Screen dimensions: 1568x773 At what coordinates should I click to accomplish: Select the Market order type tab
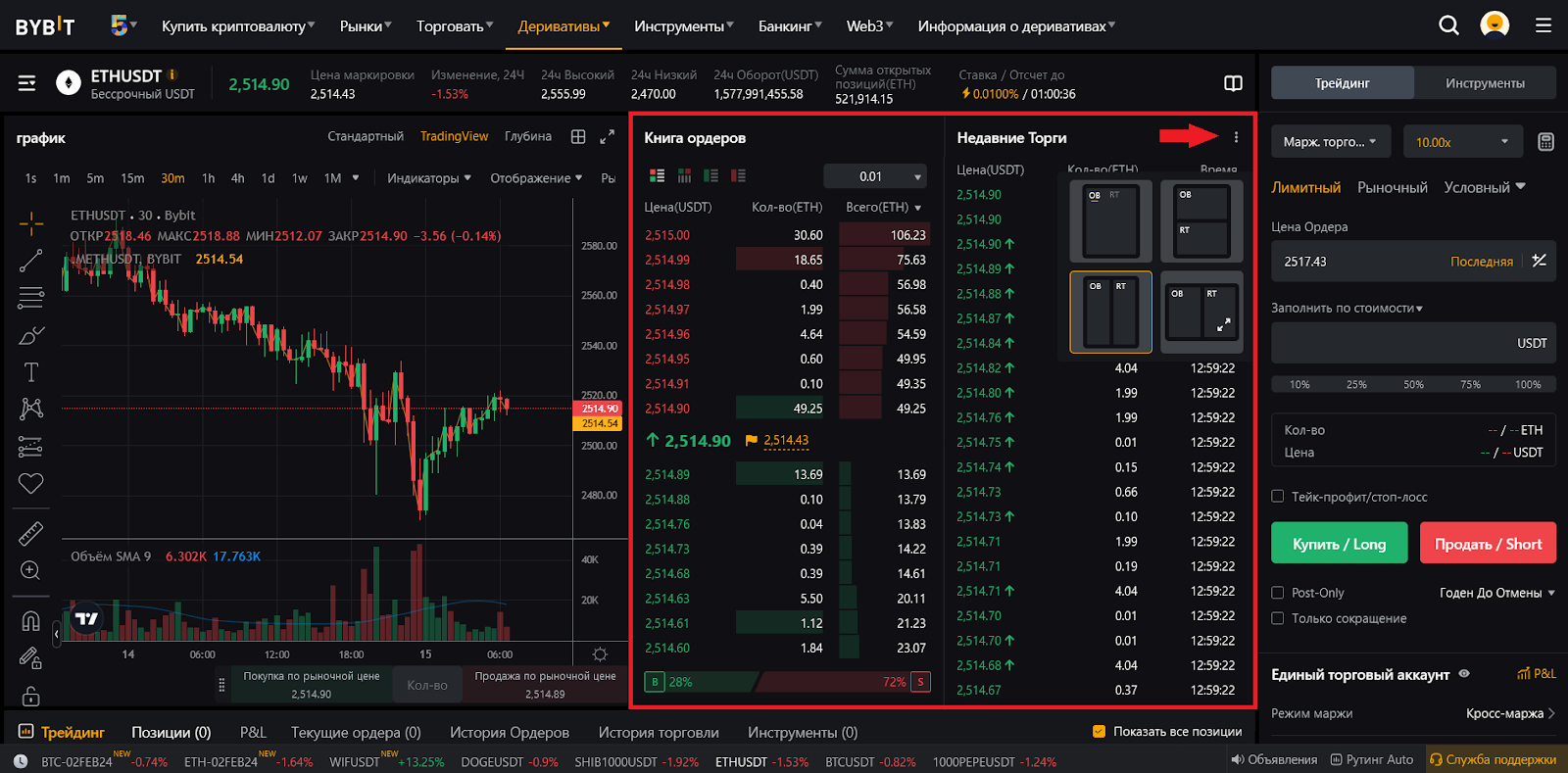coord(1392,187)
